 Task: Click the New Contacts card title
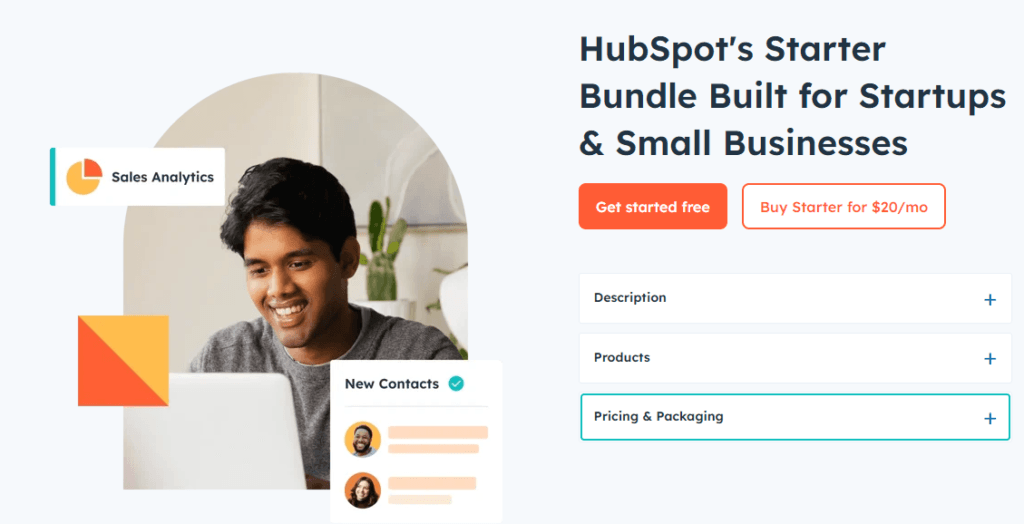pyautogui.click(x=392, y=384)
